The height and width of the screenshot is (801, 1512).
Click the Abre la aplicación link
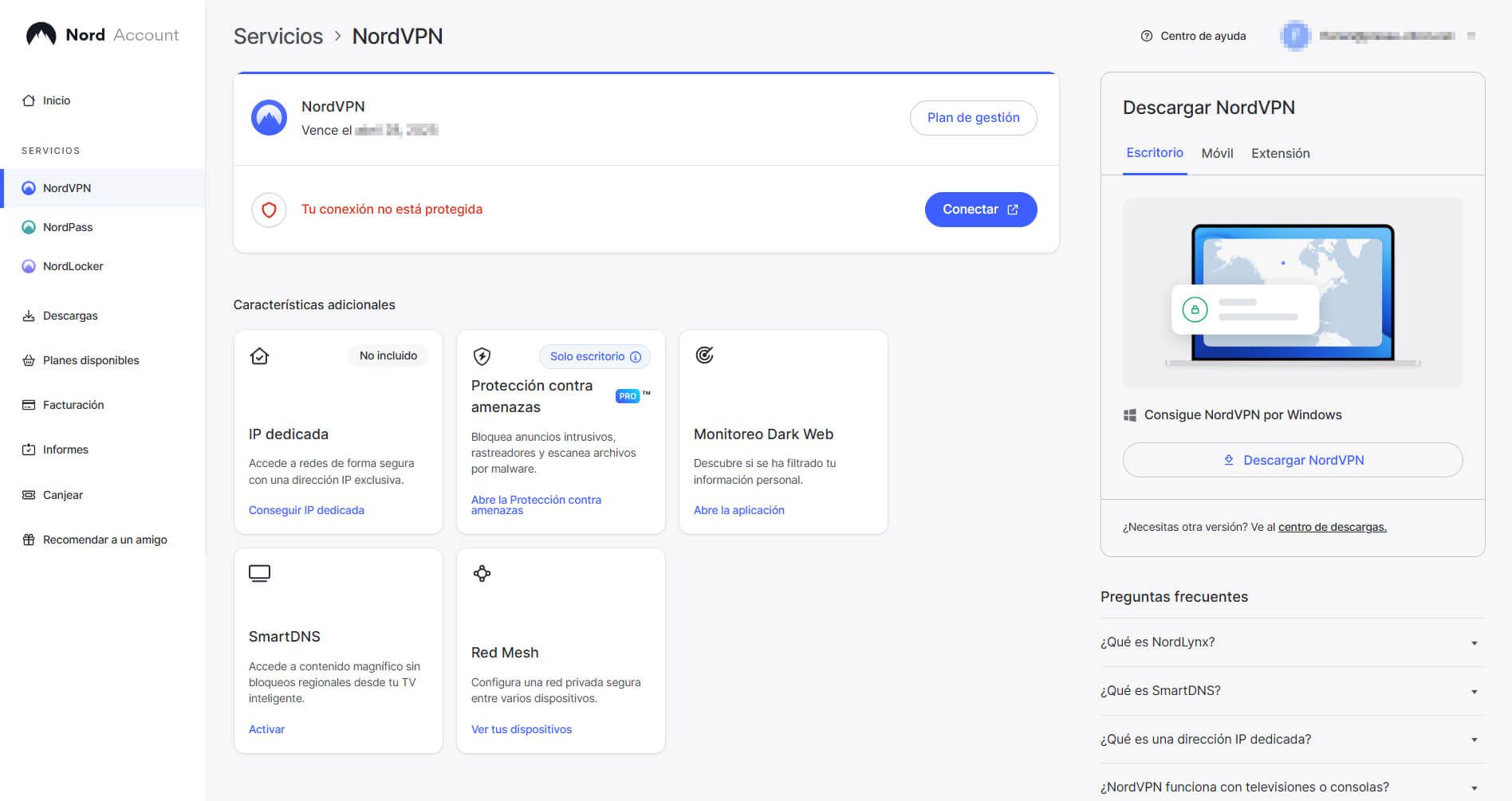[738, 510]
